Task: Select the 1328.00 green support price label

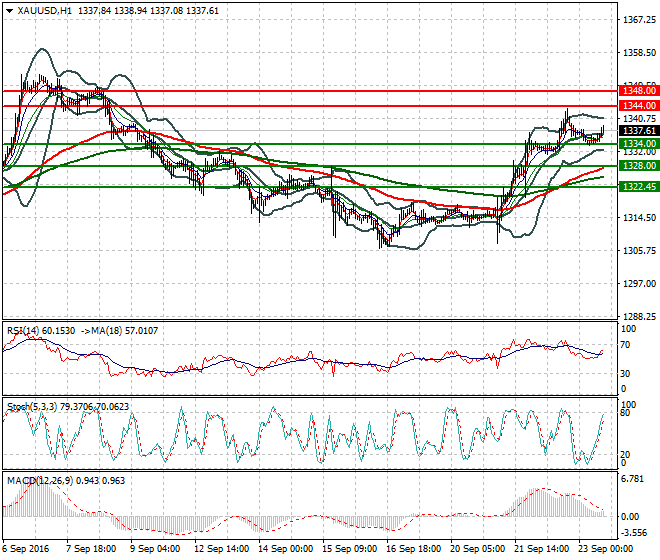Action: tap(639, 165)
